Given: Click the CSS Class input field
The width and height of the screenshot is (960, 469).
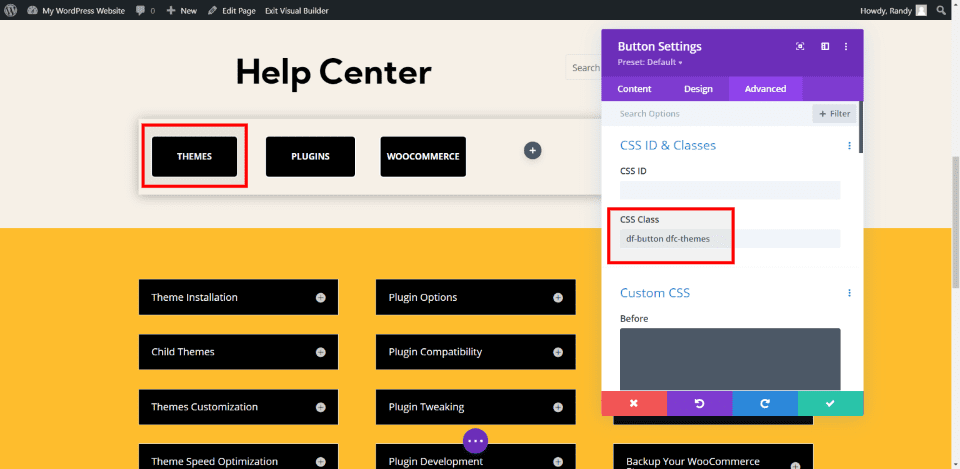Looking at the screenshot, I should 730,239.
